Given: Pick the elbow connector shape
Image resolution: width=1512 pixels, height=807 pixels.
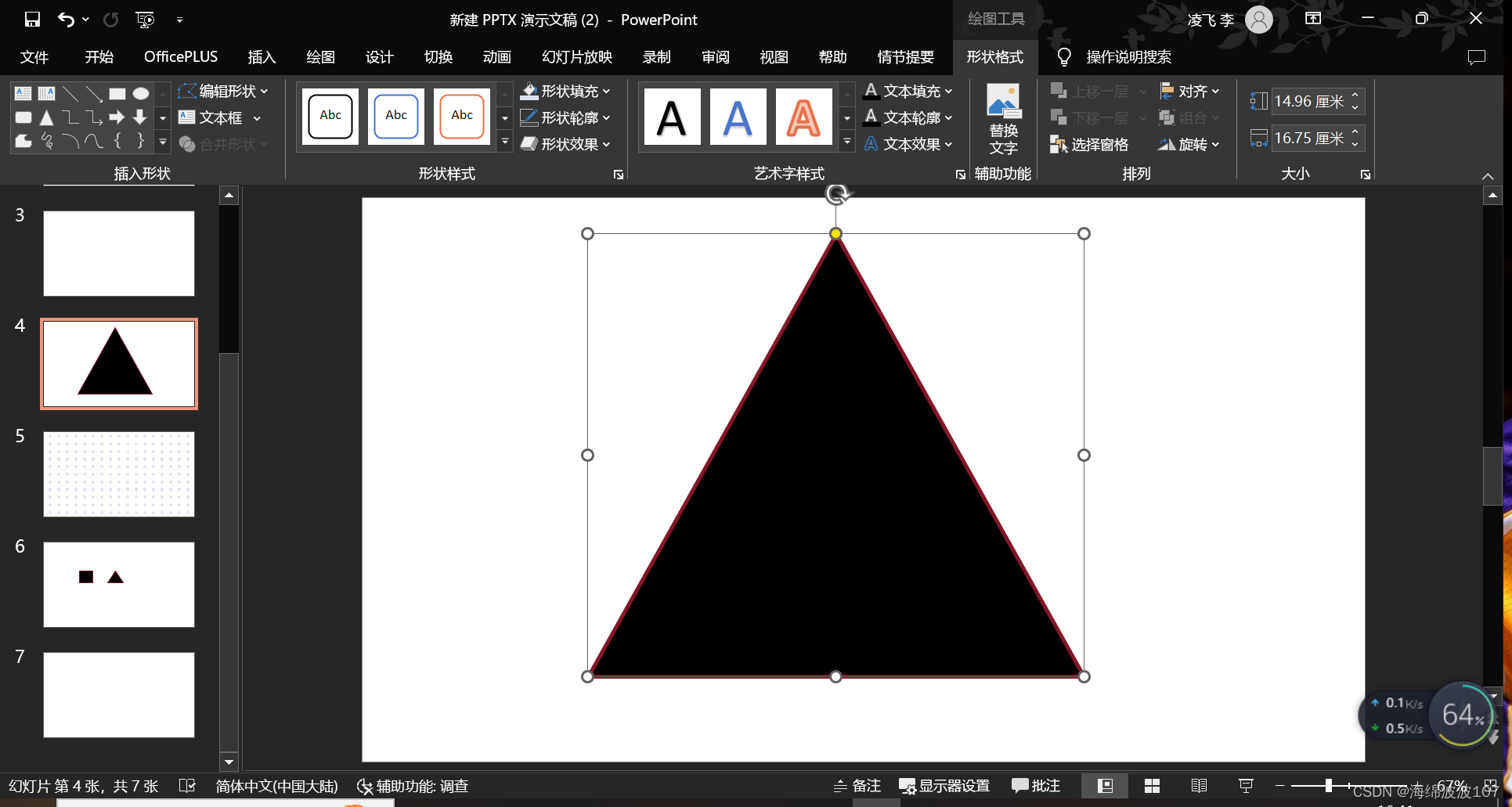Looking at the screenshot, I should coord(70,117).
